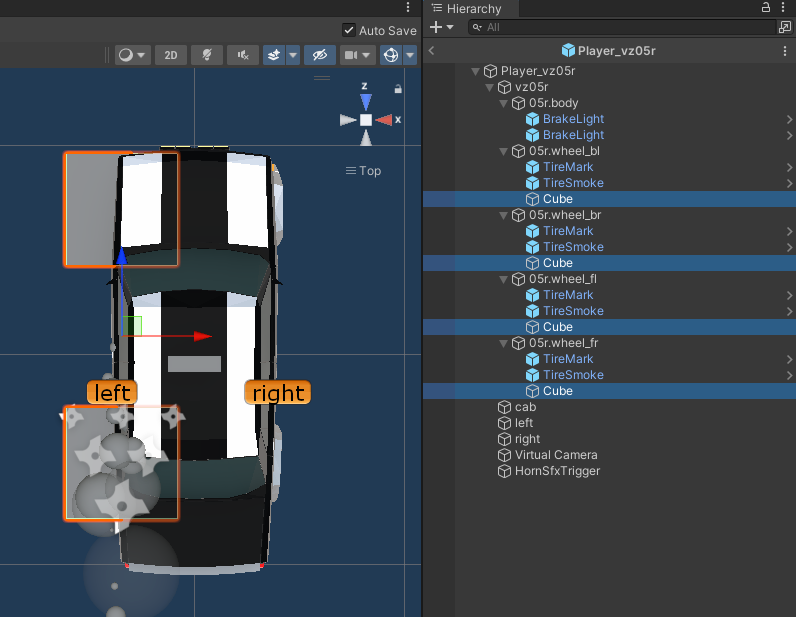Select the Virtual Camera object

(x=556, y=455)
